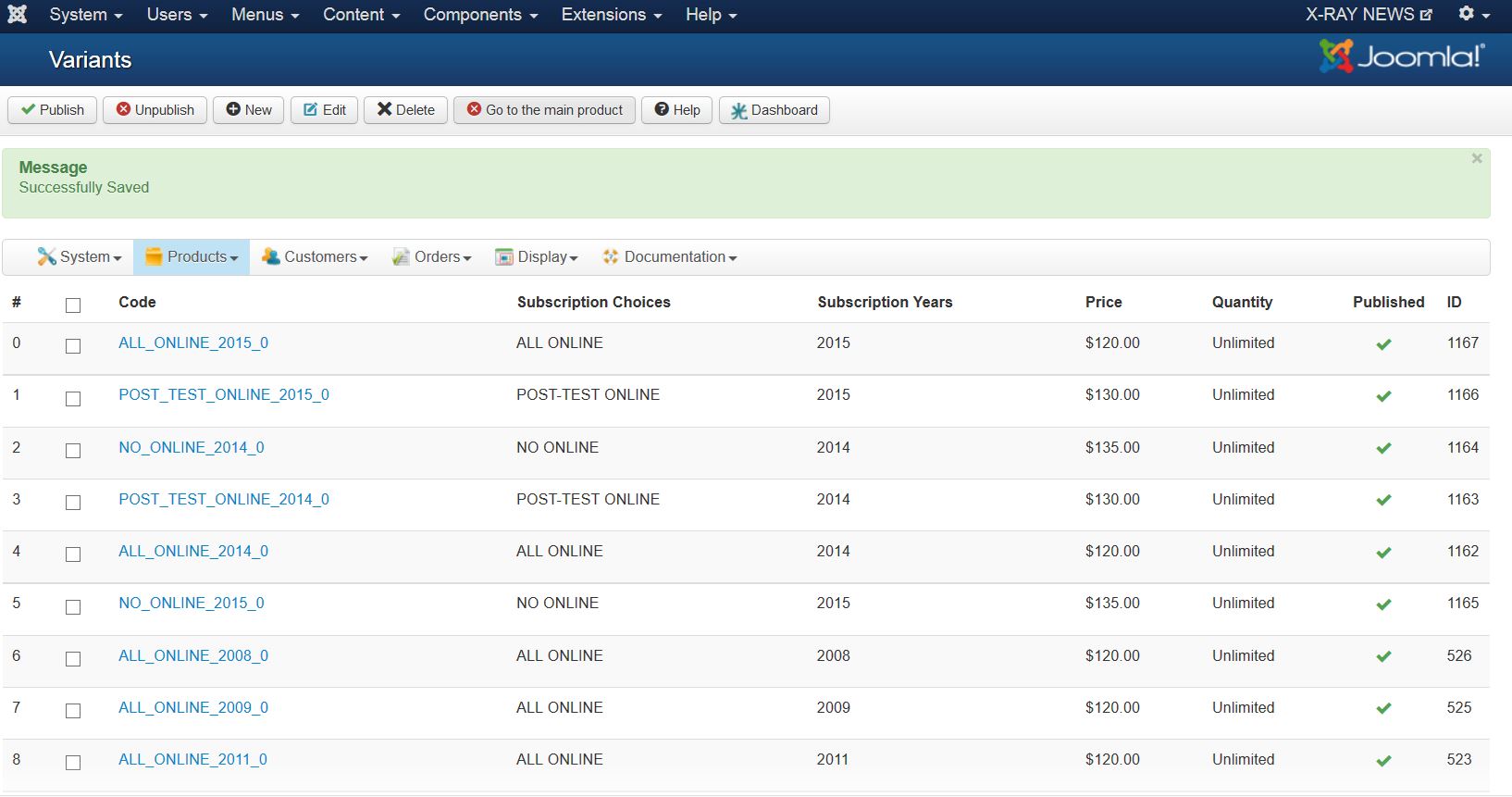Click the Code column header
The image size is (1512, 797).
137,303
